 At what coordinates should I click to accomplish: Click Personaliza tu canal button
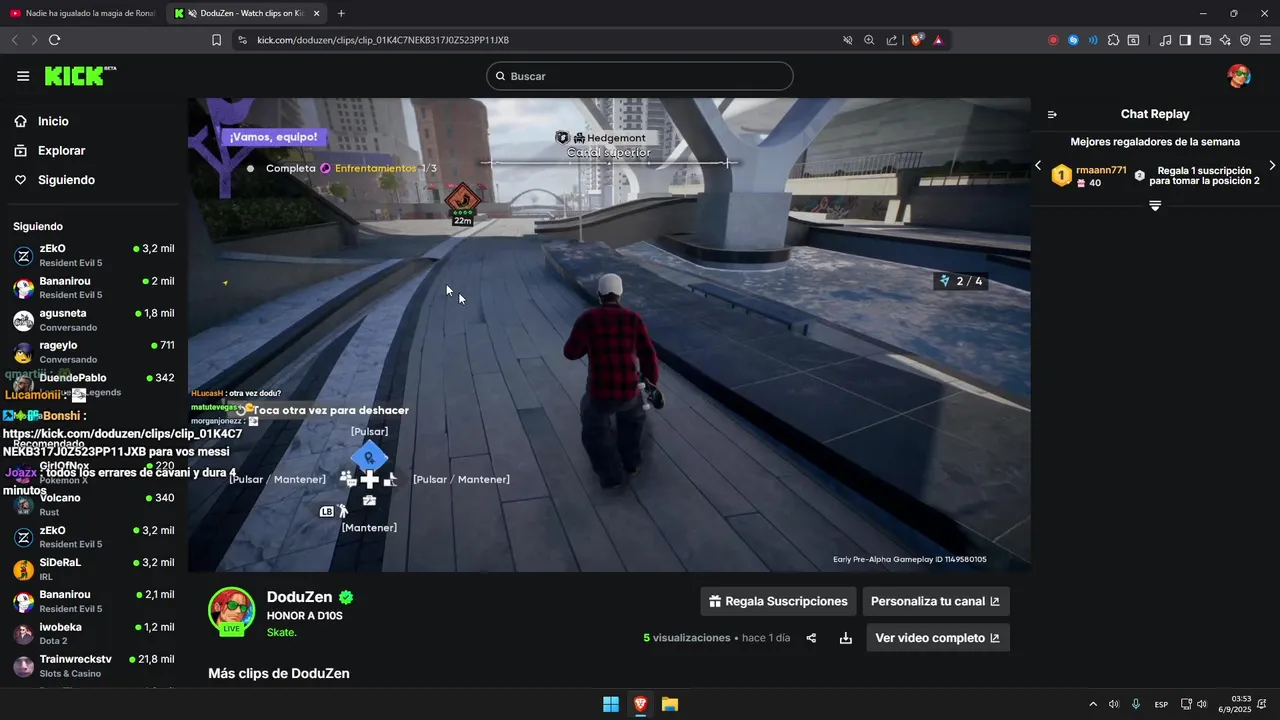click(x=936, y=601)
